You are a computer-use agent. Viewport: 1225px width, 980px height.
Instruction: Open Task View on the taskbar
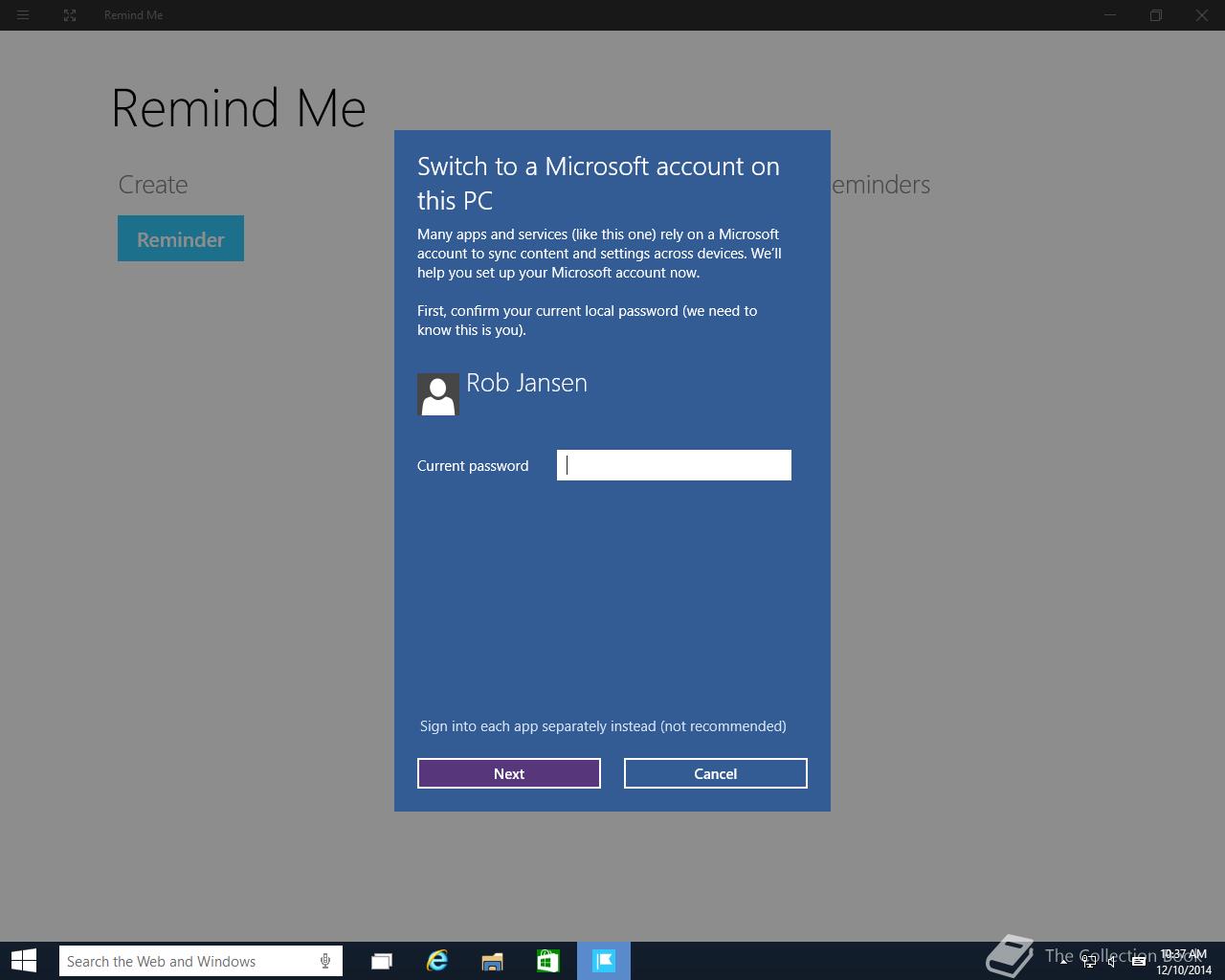pos(382,961)
